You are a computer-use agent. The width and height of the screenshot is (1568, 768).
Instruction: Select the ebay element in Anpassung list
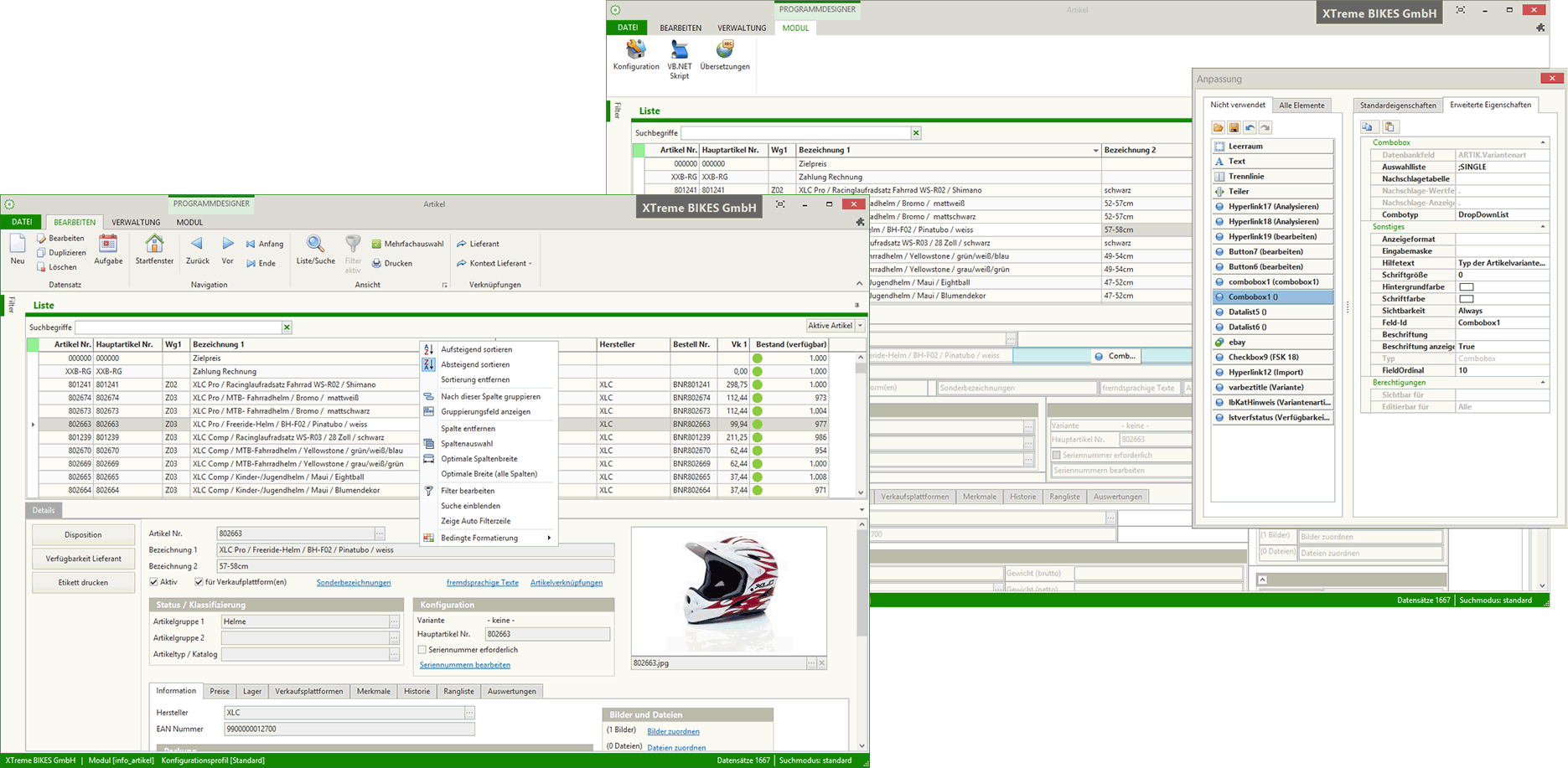tap(1272, 343)
